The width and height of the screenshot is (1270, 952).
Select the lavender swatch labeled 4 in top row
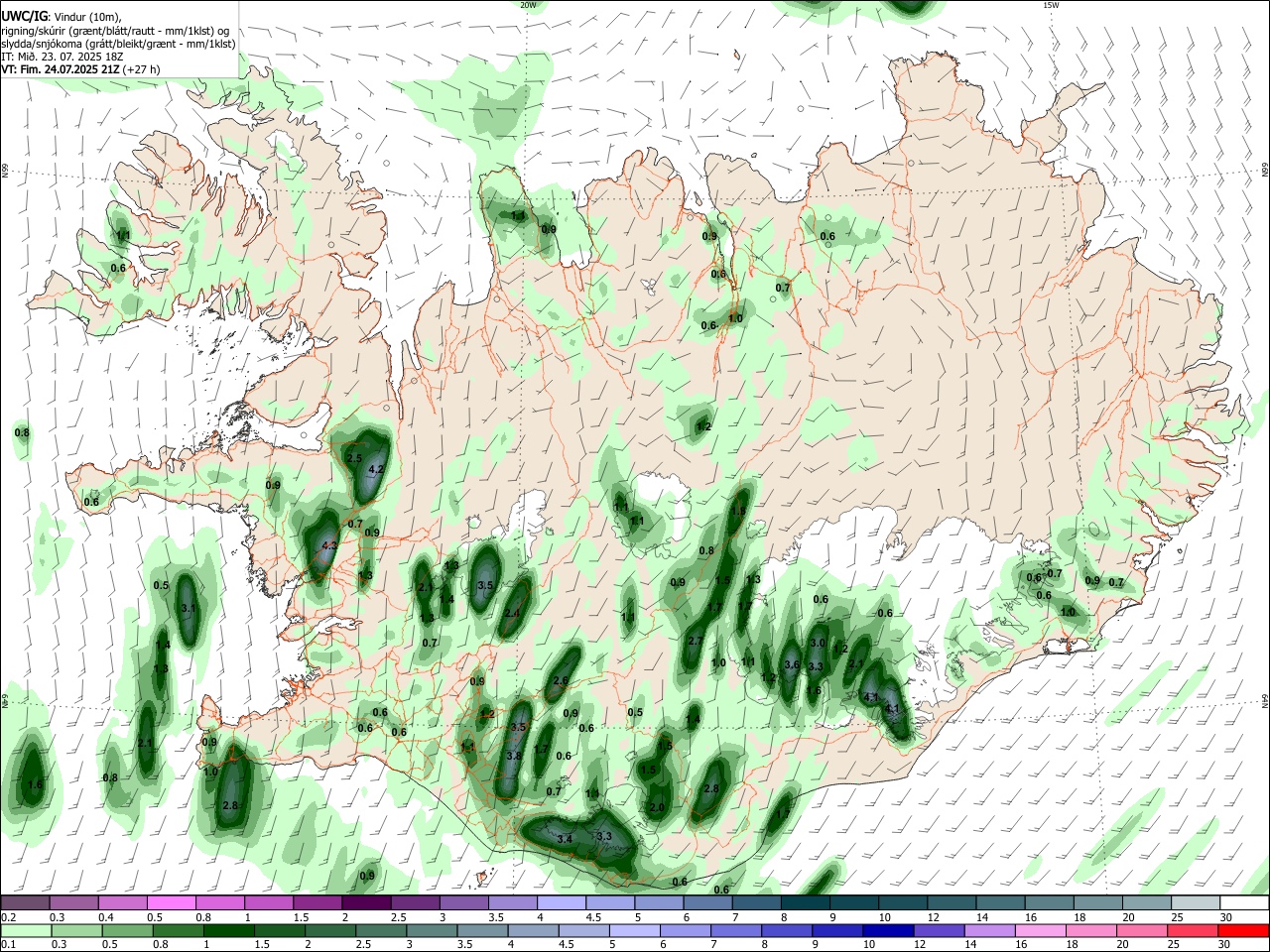[562, 903]
